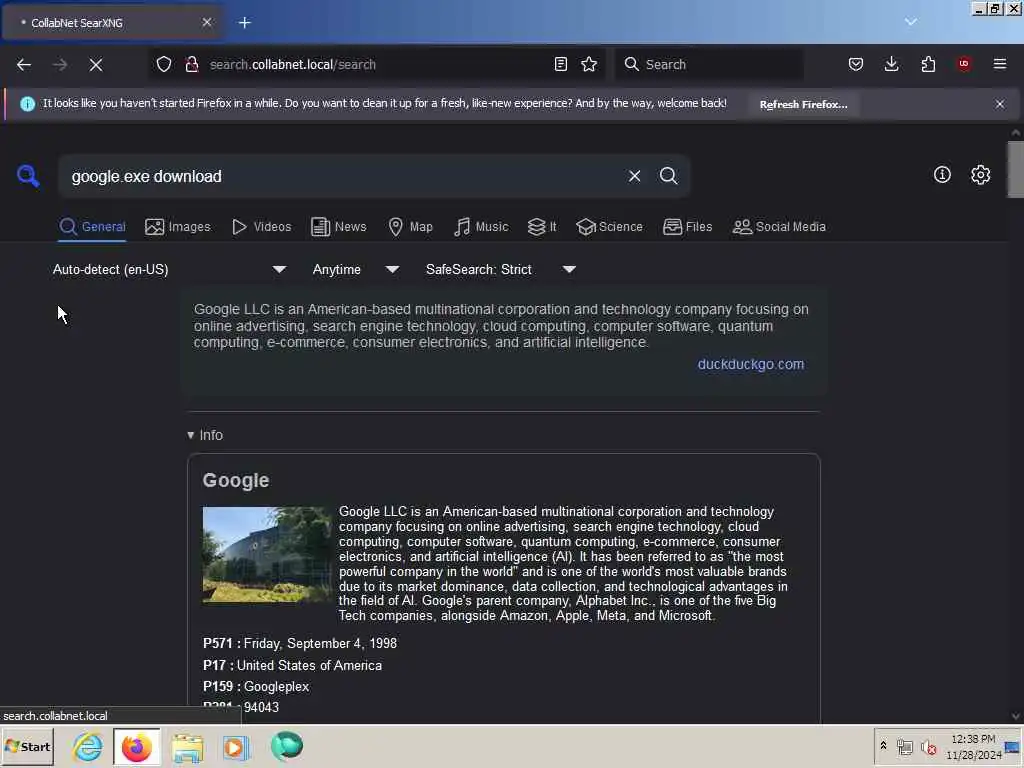Image resolution: width=1024 pixels, height=768 pixels.
Task: Click the Refresh Firefox button
Action: tap(803, 104)
